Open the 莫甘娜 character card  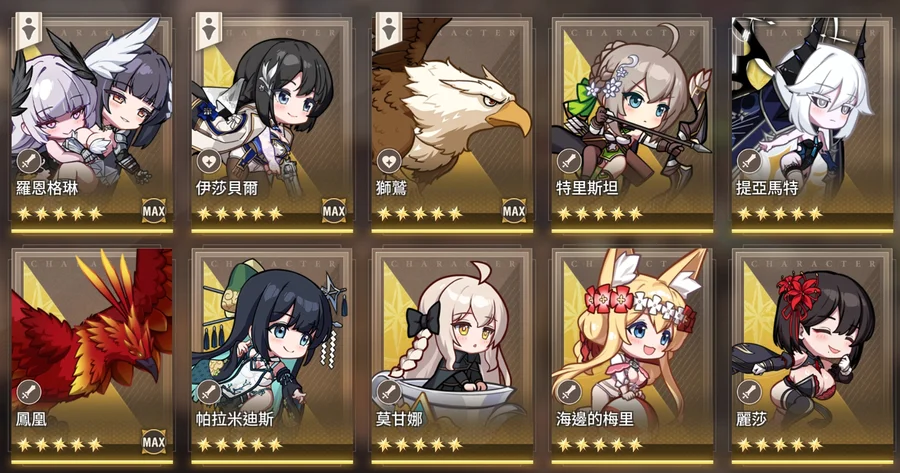pyautogui.click(x=452, y=356)
